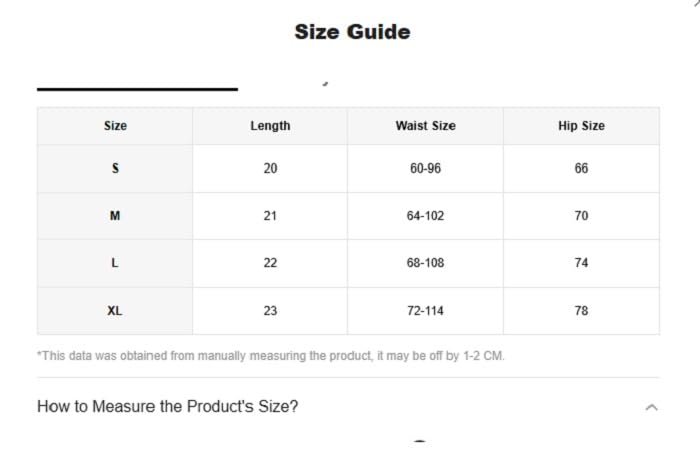Image resolution: width=700 pixels, height=449 pixels.
Task: Click the length 20 cell
Action: point(270,168)
